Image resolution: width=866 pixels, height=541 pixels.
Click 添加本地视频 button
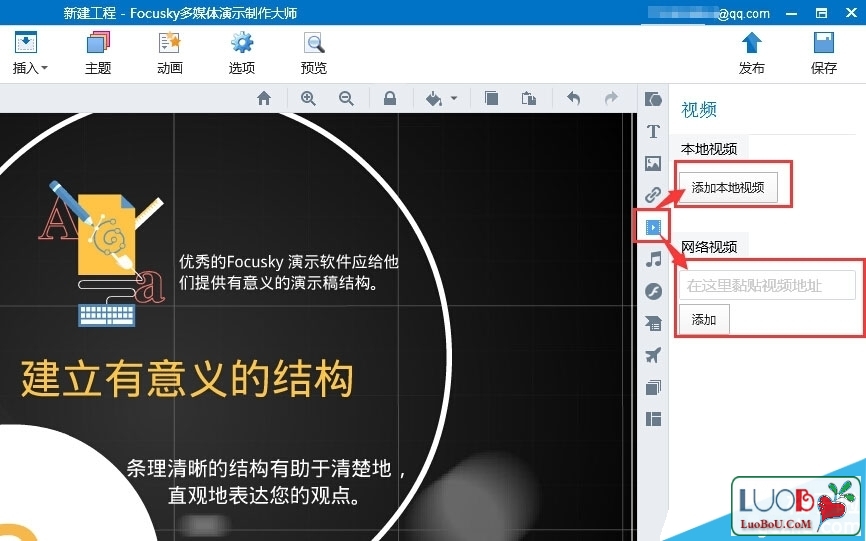click(x=728, y=188)
